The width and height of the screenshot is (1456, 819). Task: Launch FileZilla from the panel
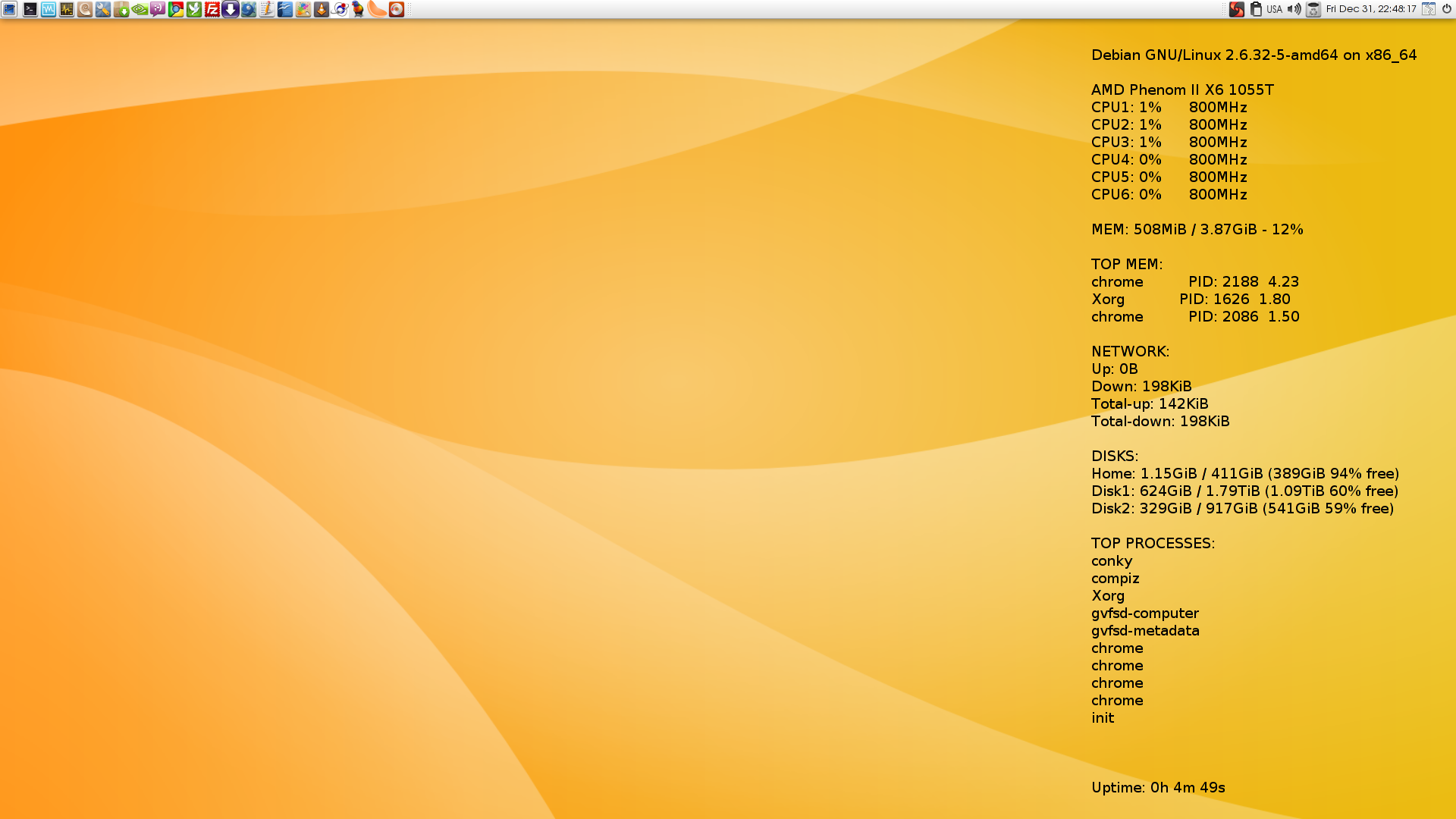pyautogui.click(x=212, y=9)
